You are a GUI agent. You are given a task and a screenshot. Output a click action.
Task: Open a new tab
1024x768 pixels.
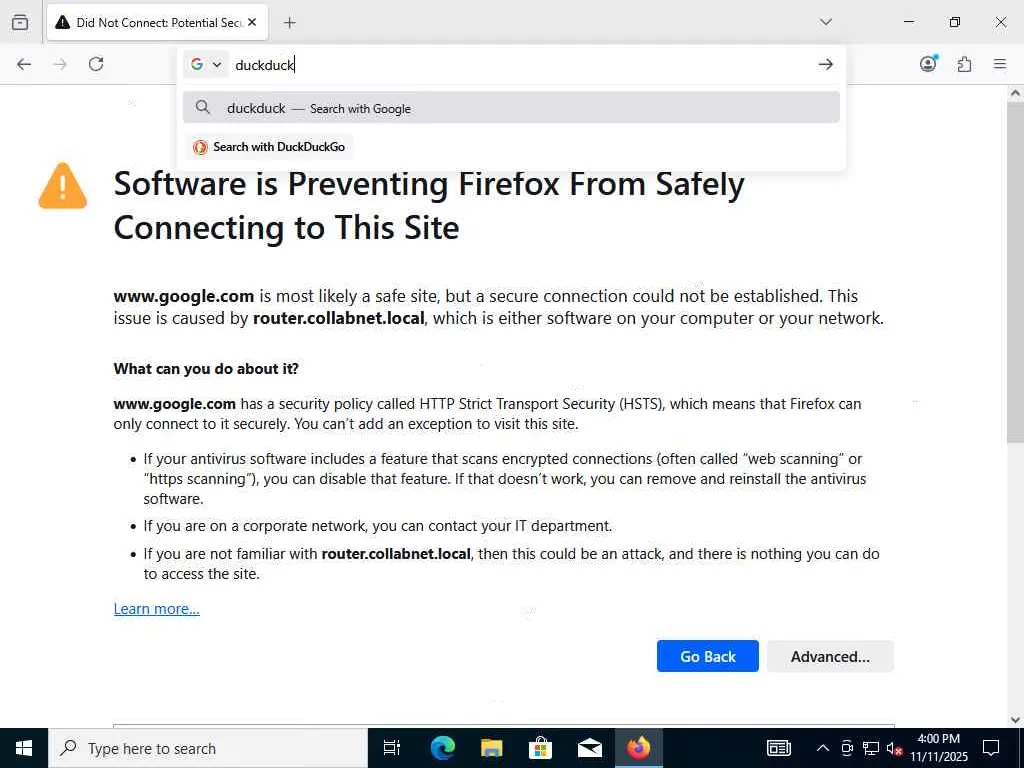(290, 22)
